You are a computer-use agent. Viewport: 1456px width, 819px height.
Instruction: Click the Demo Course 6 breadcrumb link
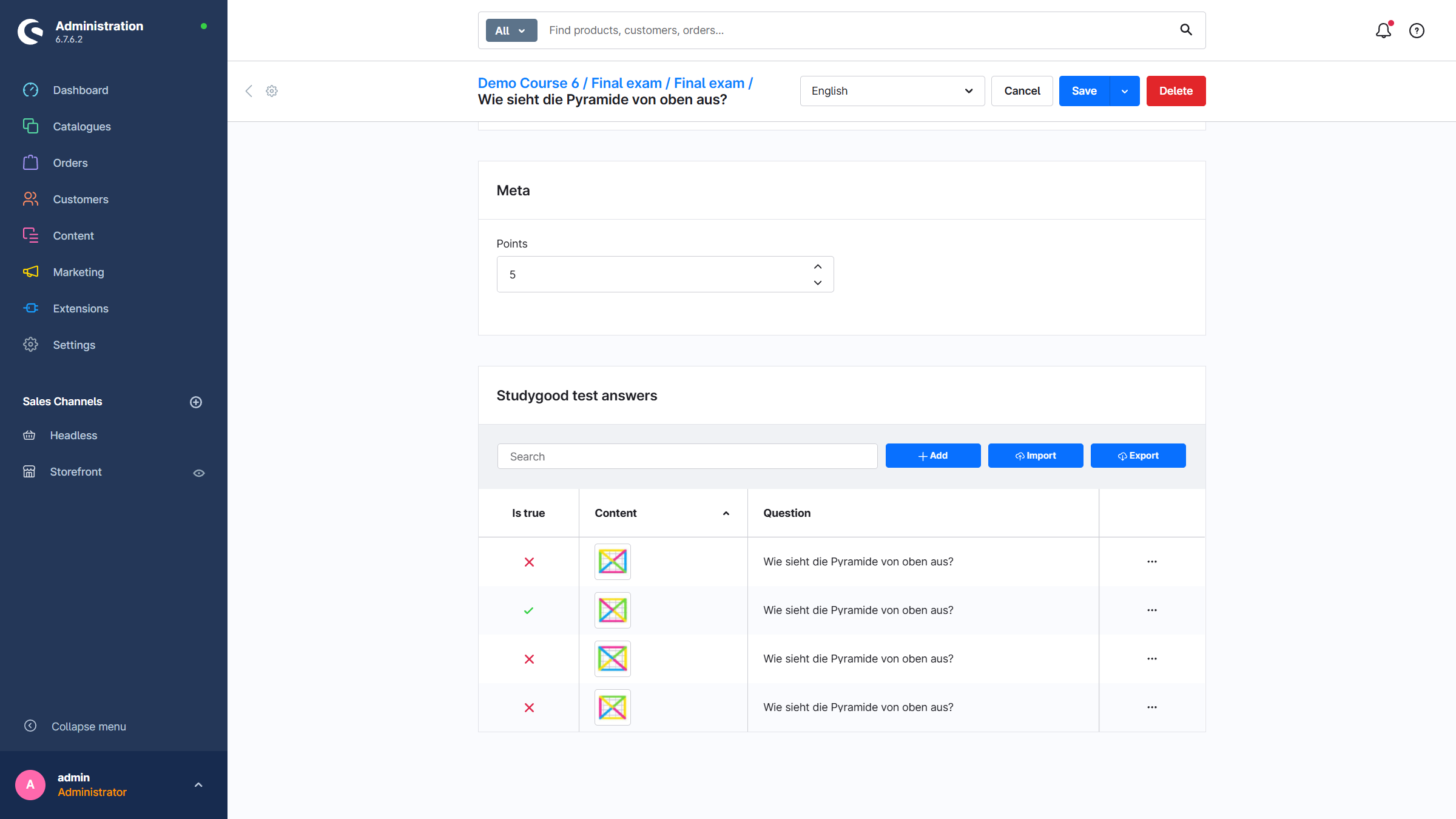pos(528,83)
